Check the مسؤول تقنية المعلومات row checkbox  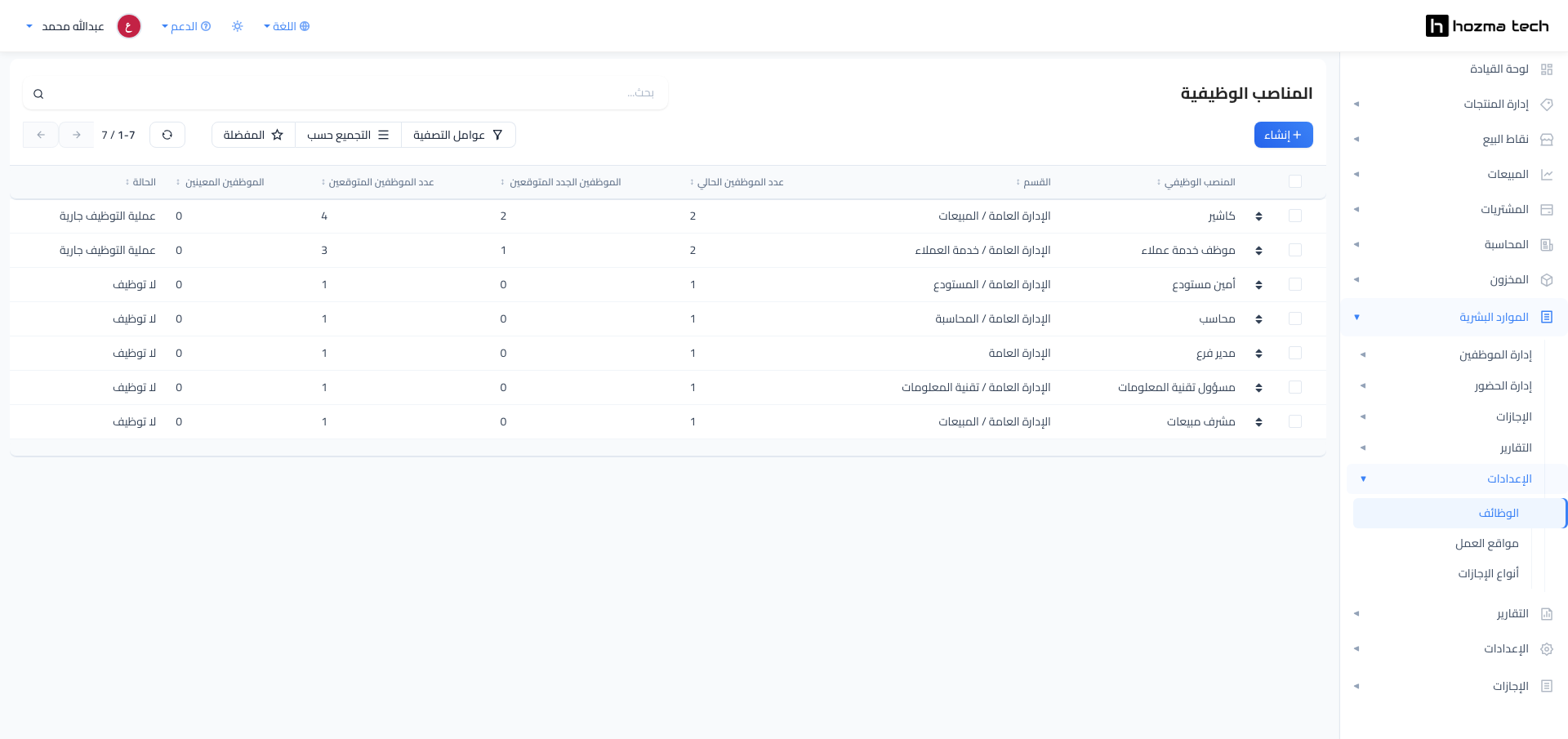click(1295, 387)
